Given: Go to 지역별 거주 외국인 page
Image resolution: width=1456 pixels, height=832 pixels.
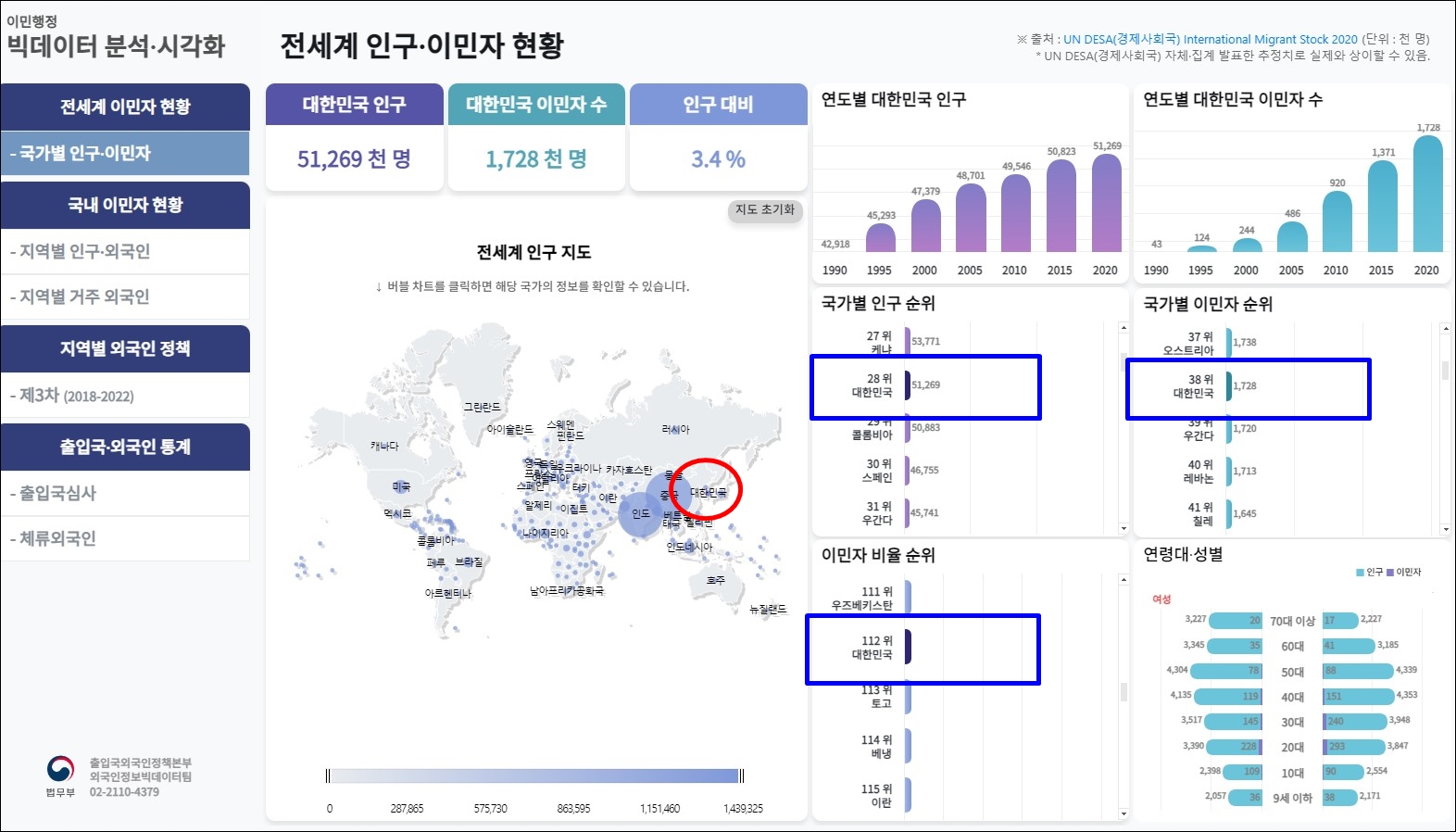Looking at the screenshot, I should pos(125,296).
